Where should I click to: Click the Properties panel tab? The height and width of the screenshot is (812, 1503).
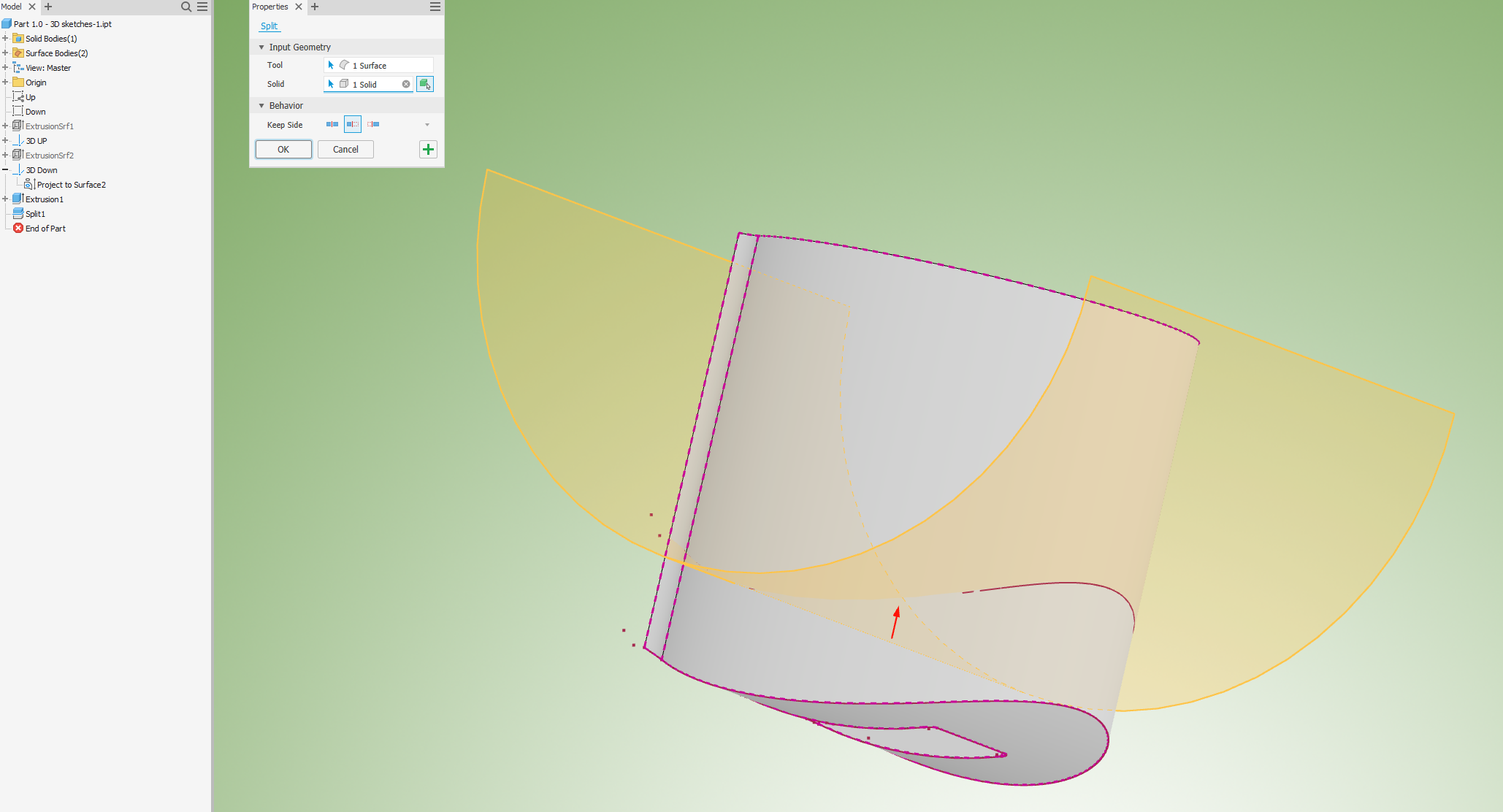coord(271,7)
